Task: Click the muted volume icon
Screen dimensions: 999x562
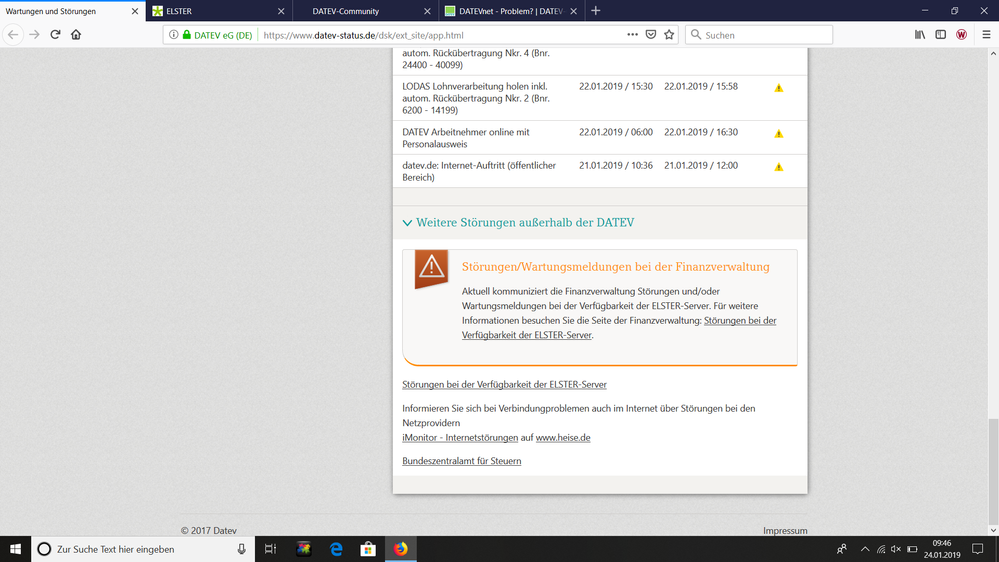Action: click(x=896, y=549)
